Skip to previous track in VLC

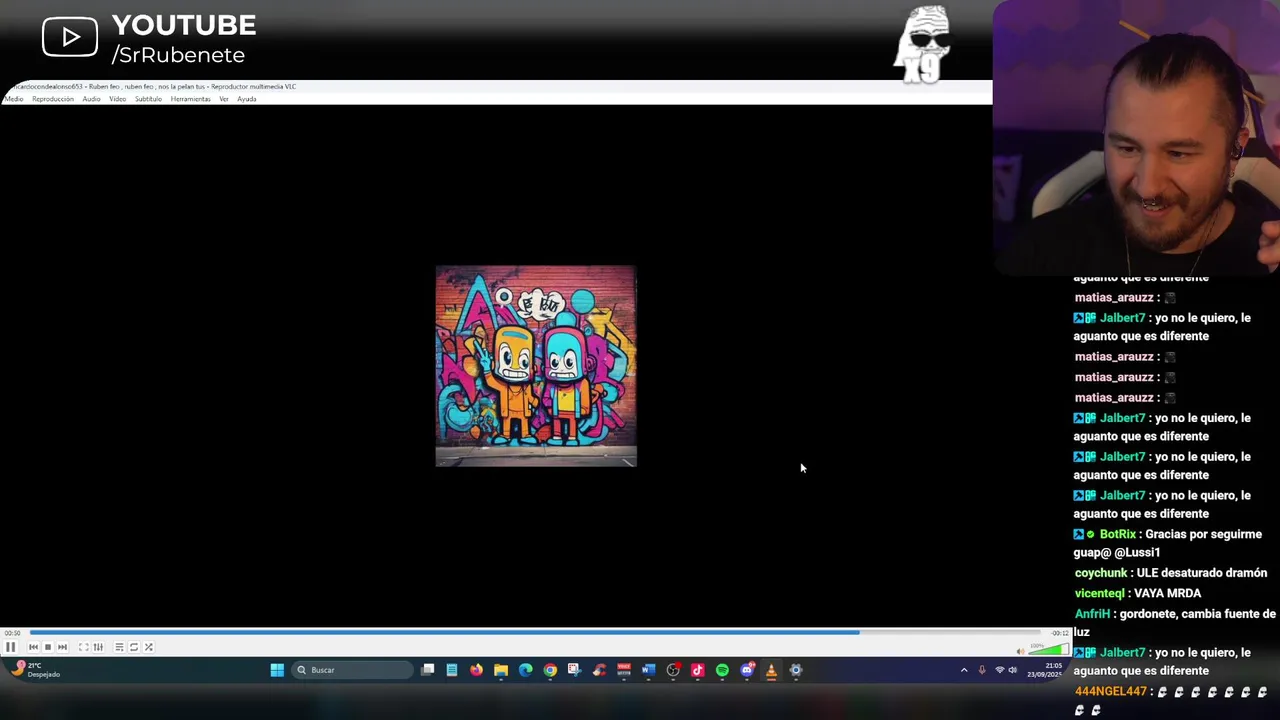(x=33, y=647)
